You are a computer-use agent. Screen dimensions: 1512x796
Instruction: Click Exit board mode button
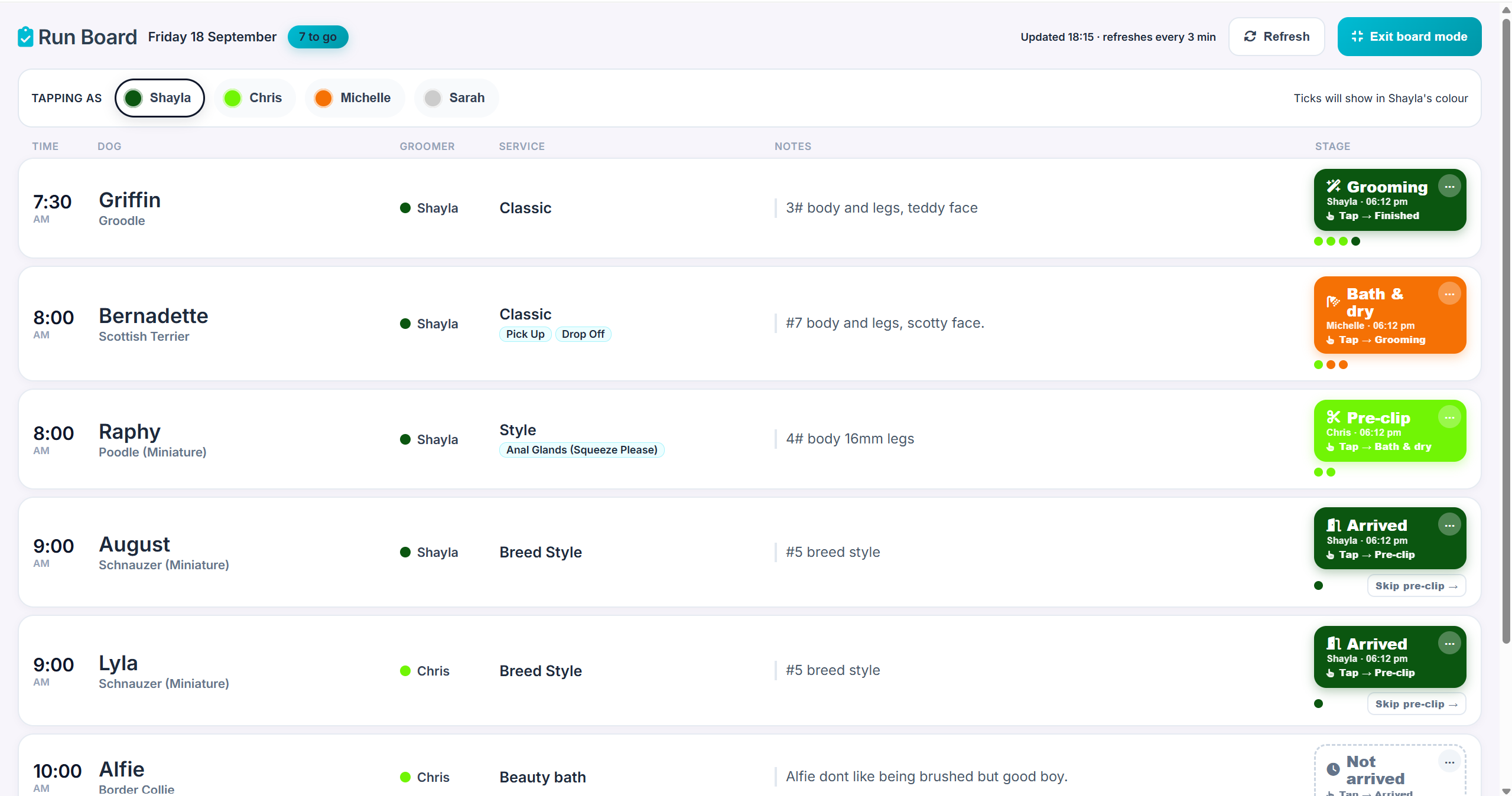(1409, 37)
